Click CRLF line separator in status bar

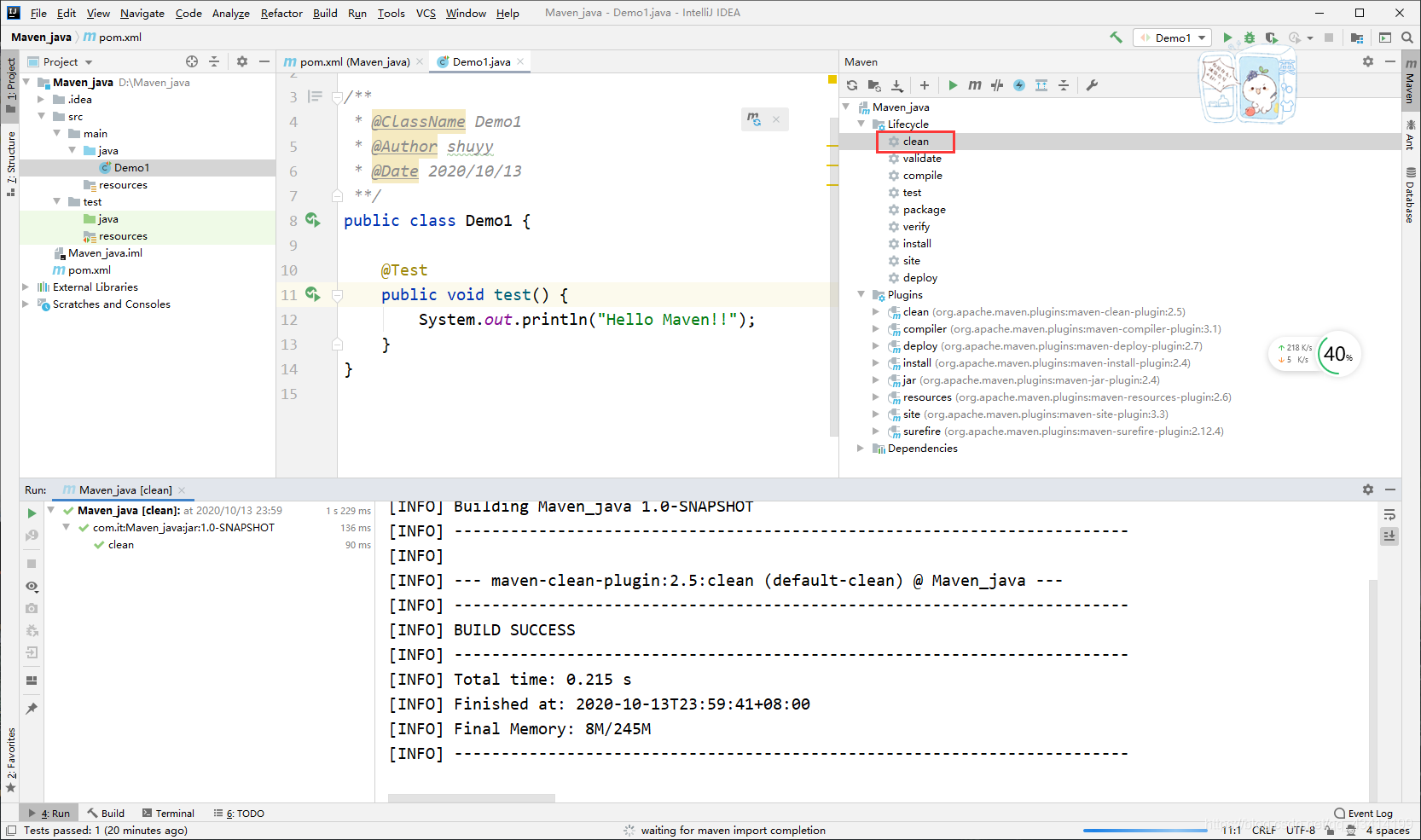1264,830
